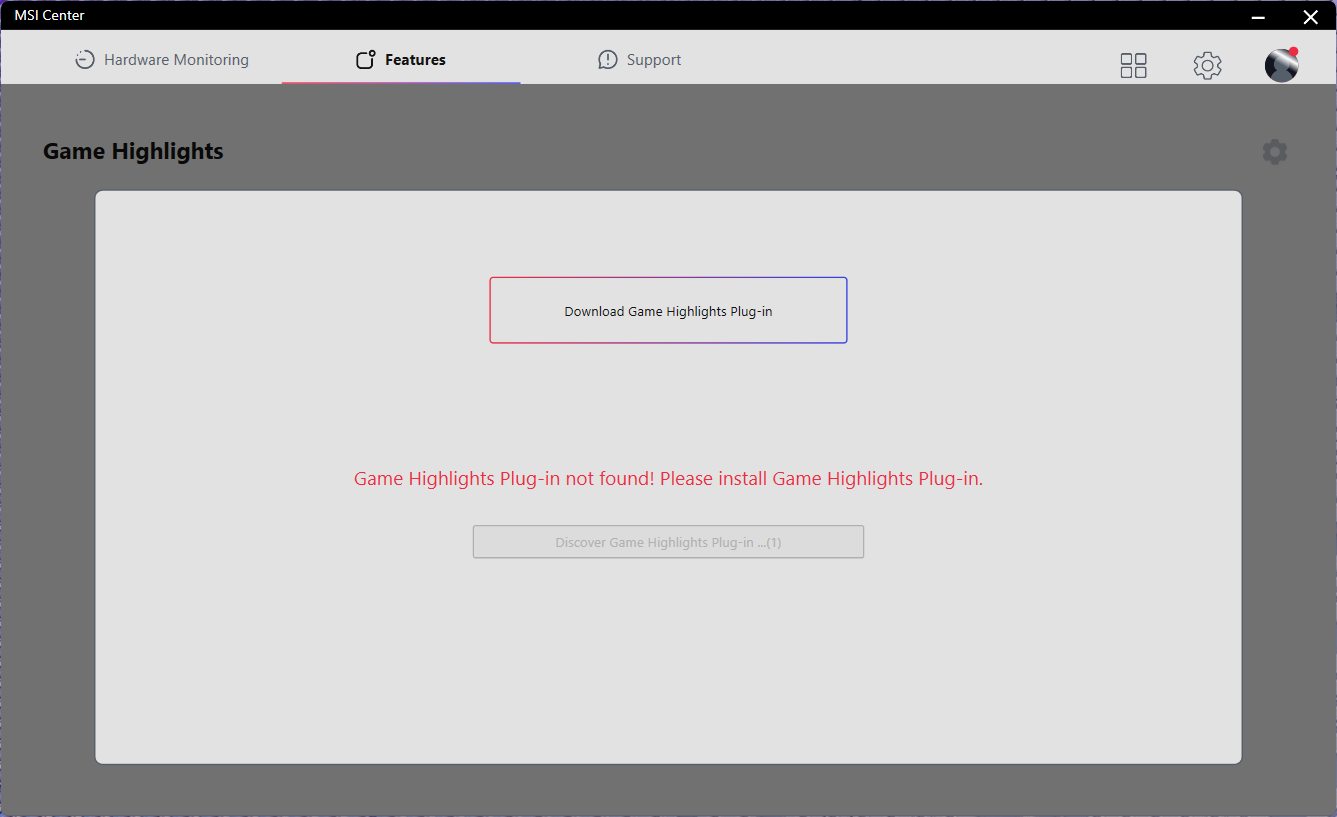Open the apps grid view icon

click(x=1133, y=66)
